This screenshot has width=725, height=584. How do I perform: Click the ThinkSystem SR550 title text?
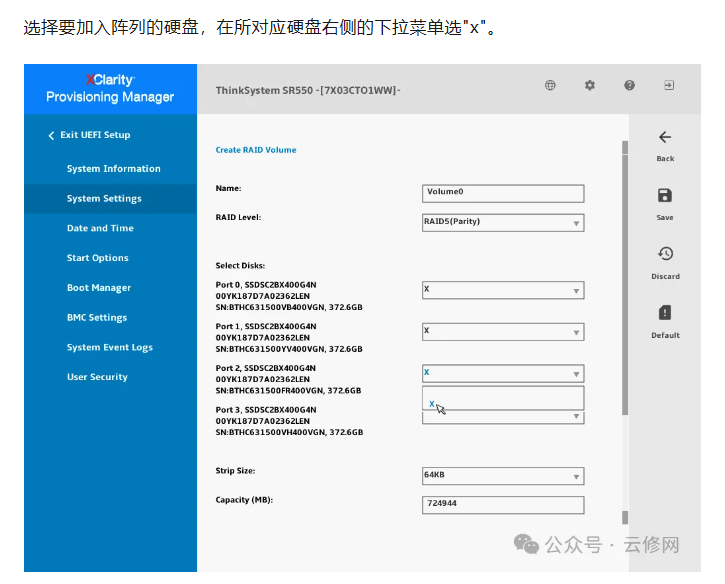click(x=308, y=90)
